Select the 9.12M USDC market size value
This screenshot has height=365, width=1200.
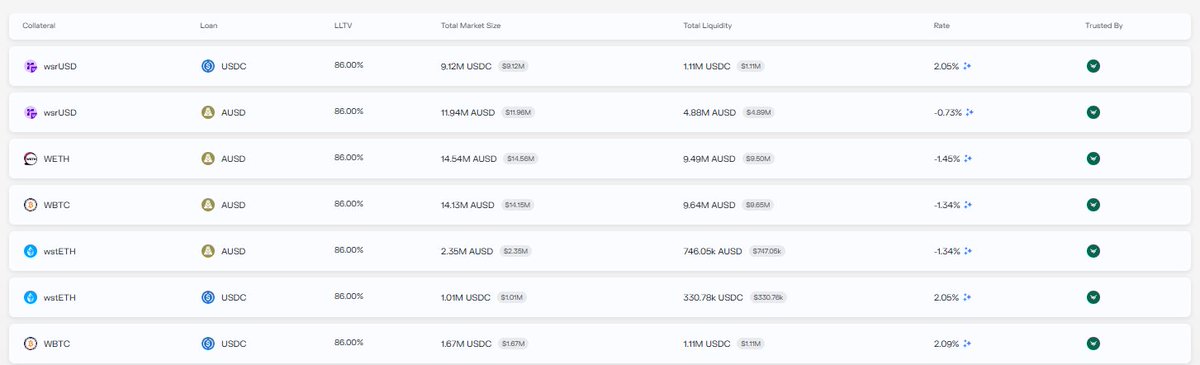(467, 66)
